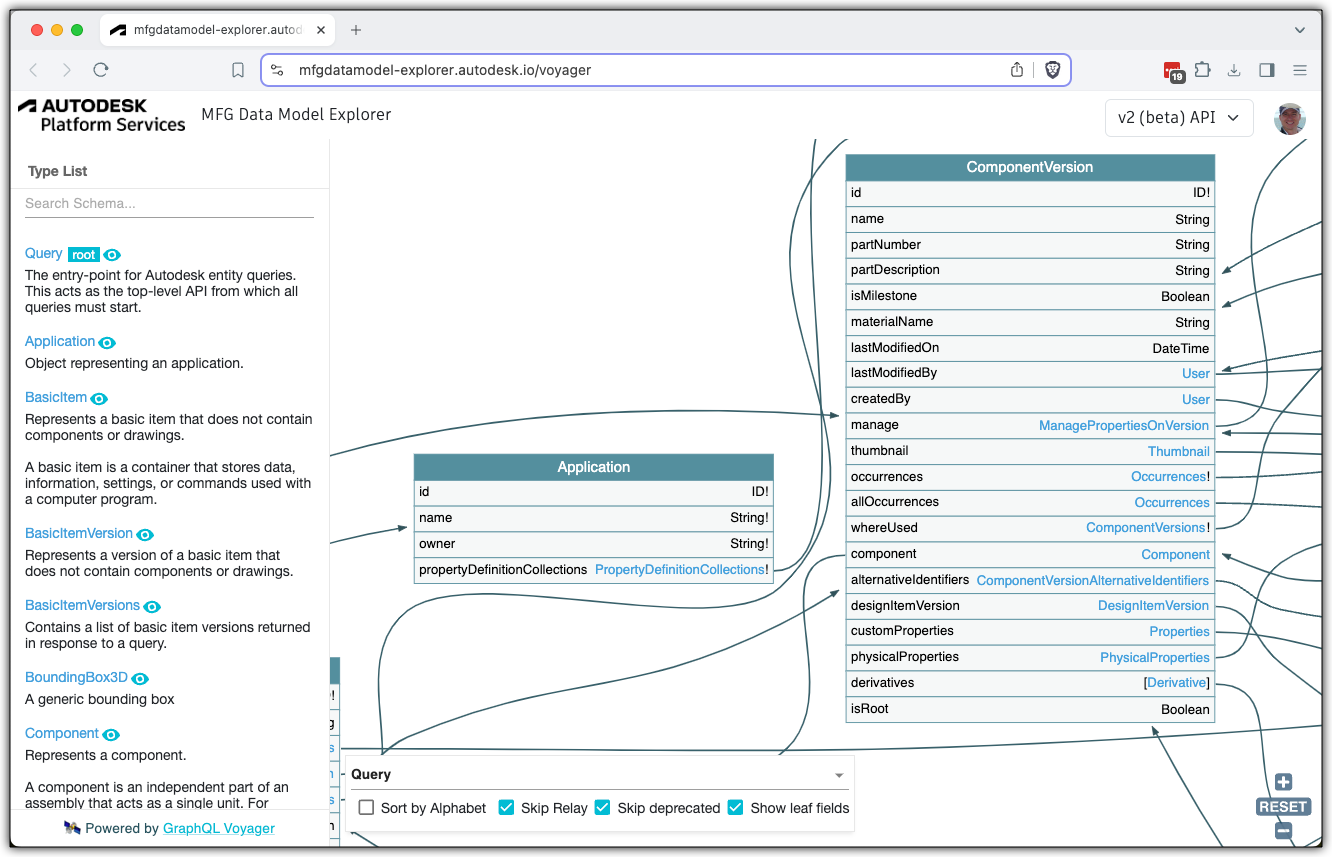
Task: Select the ComponentVersion node header
Action: pos(1030,167)
